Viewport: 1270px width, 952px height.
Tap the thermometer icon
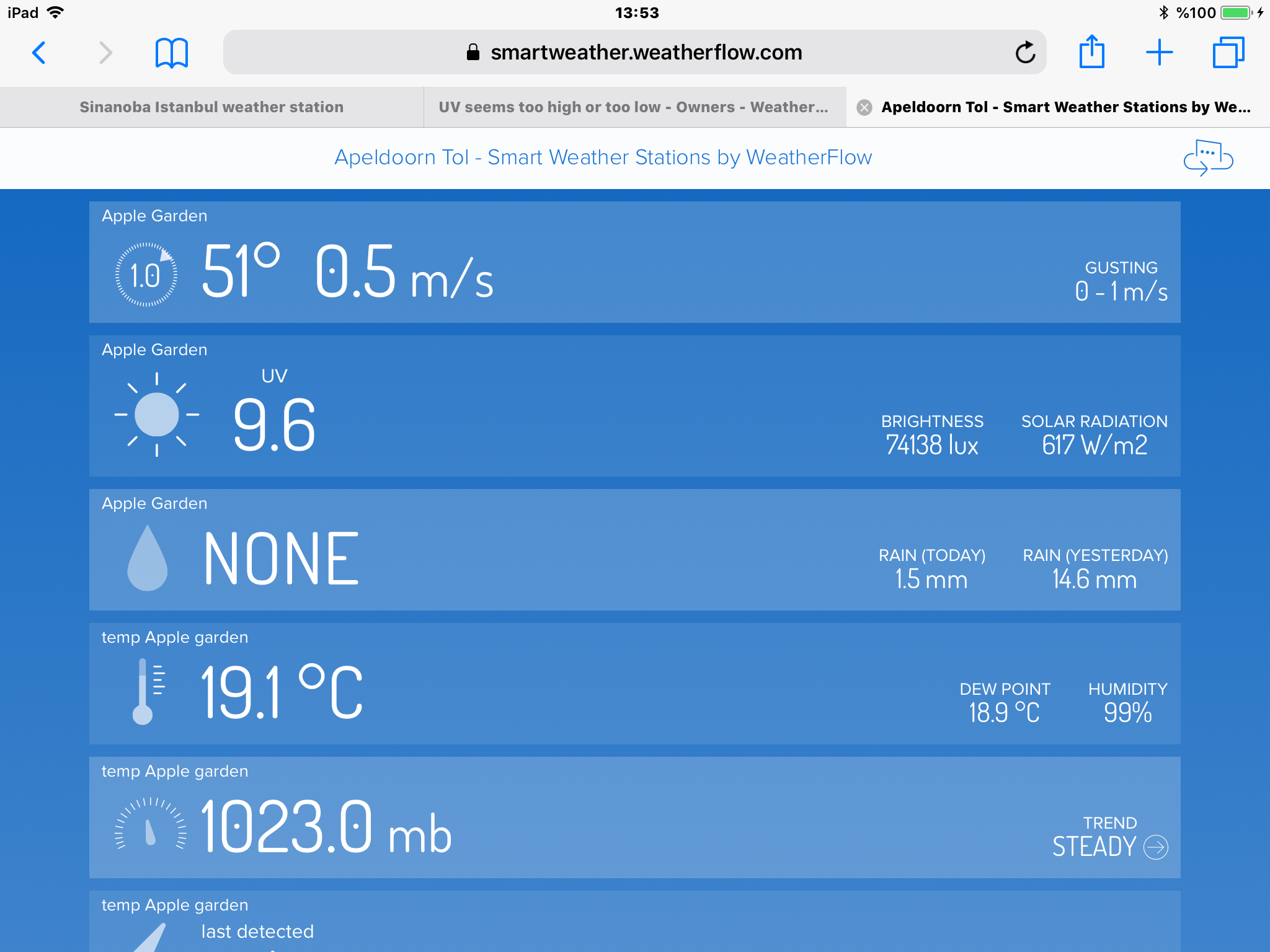[x=149, y=691]
